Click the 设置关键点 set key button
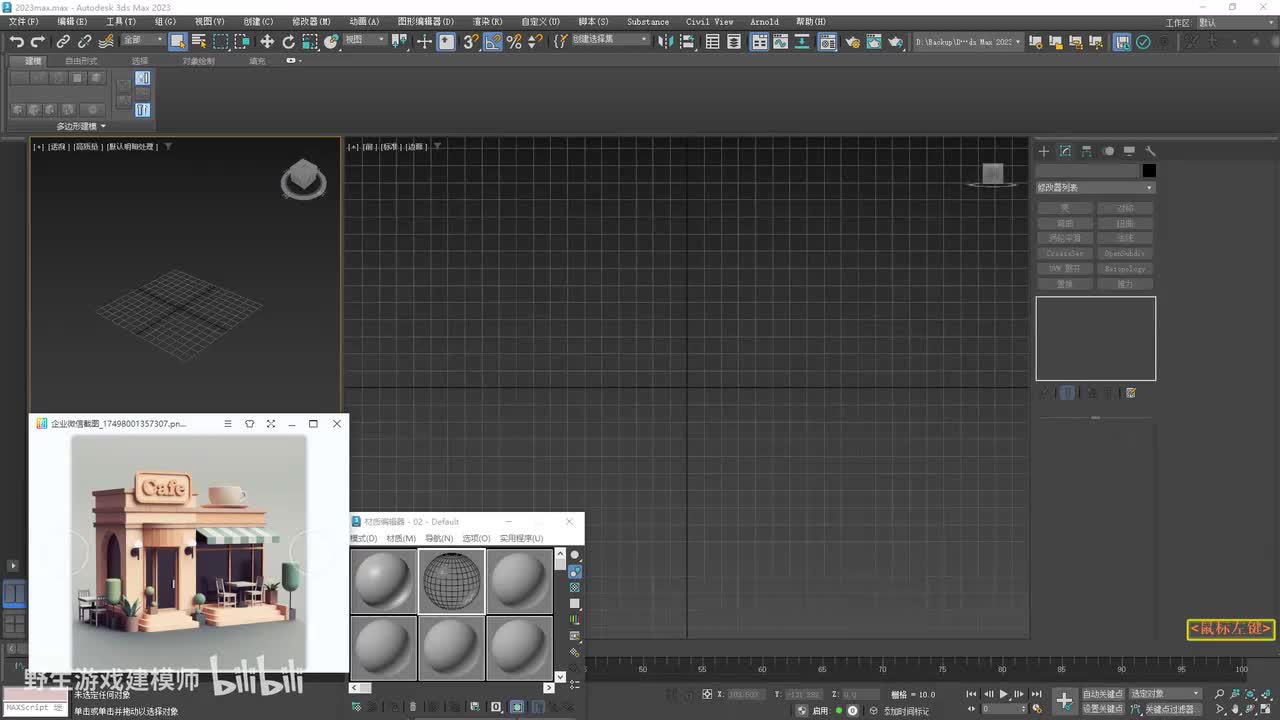The image size is (1280, 720). (x=1103, y=709)
